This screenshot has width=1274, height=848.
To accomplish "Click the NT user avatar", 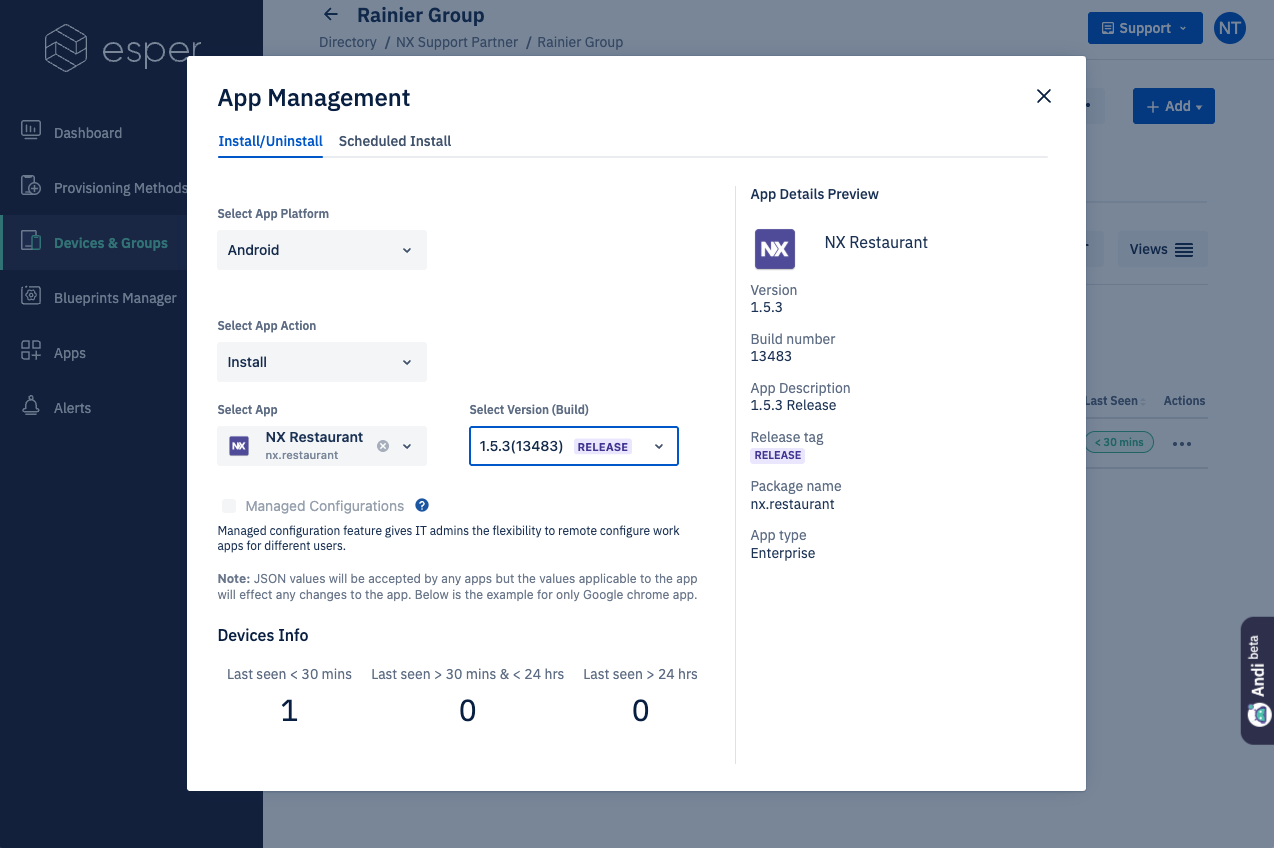I will (x=1229, y=28).
